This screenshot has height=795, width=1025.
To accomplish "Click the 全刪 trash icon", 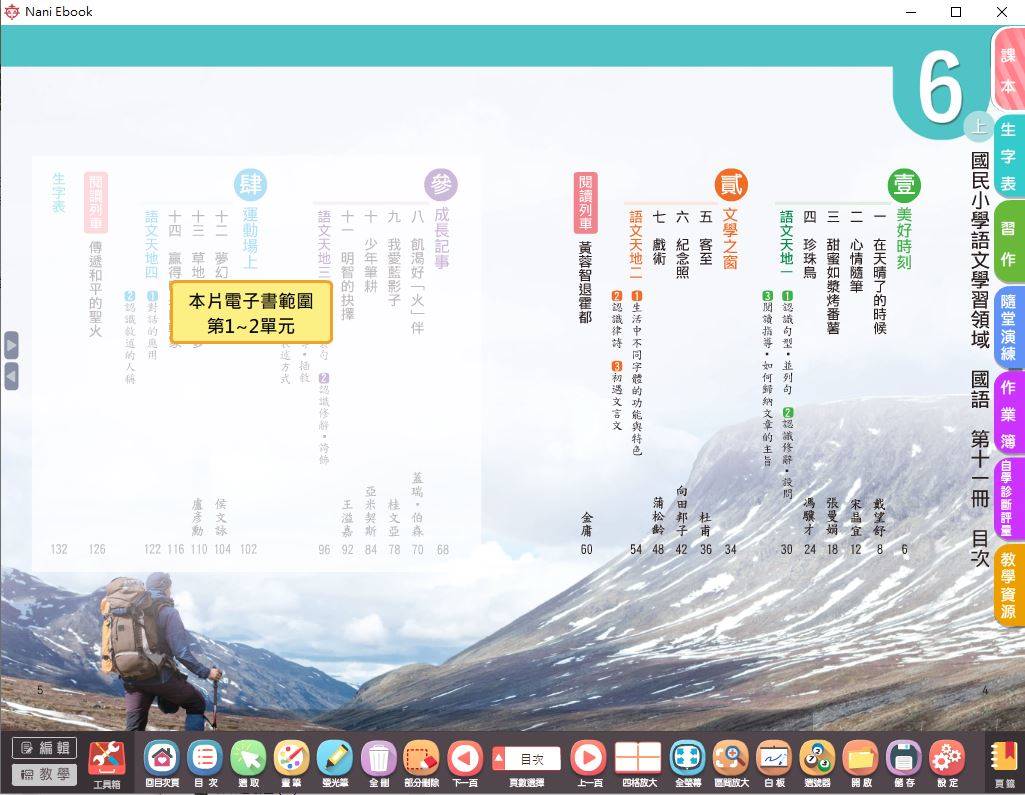I will [378, 763].
